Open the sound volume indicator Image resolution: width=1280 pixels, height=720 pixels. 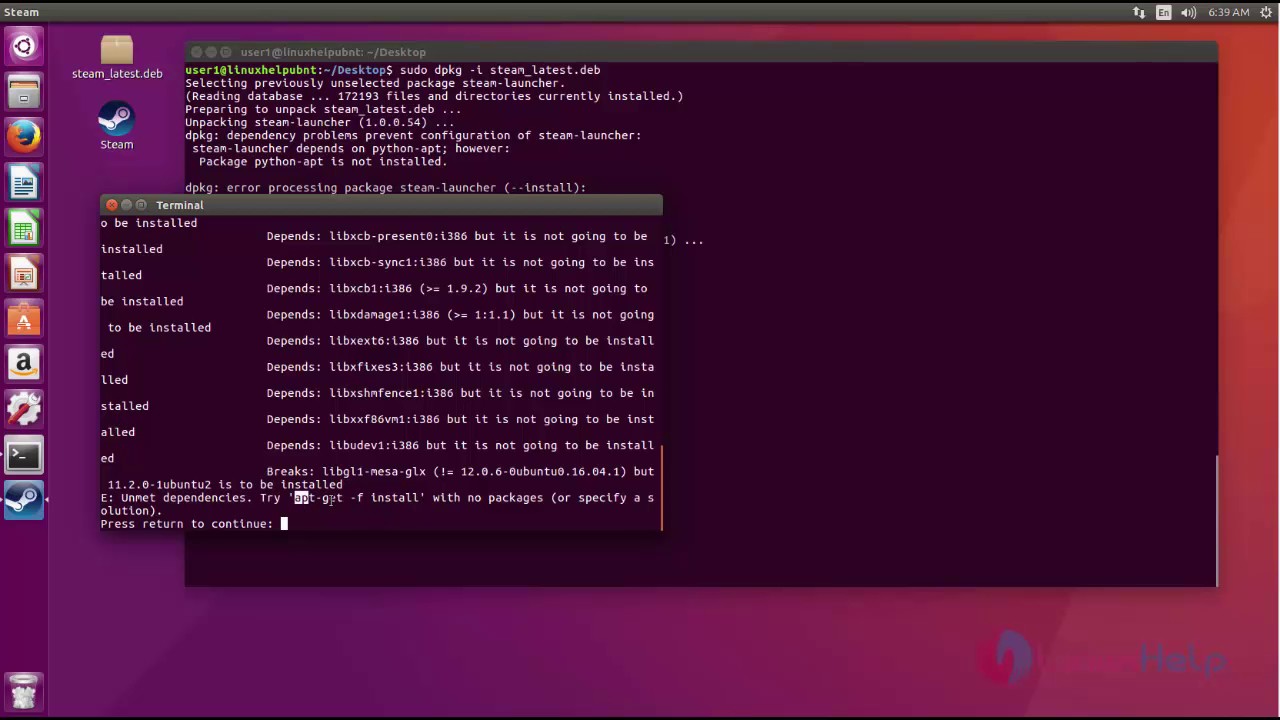pos(1189,12)
